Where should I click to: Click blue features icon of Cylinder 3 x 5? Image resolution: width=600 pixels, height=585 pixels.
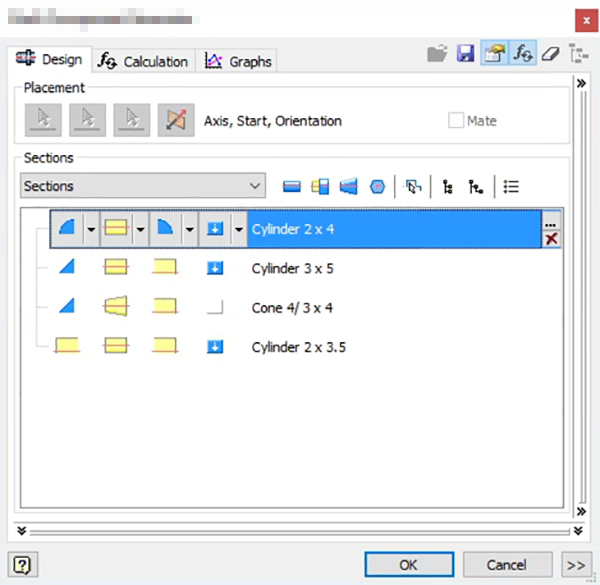pyautogui.click(x=215, y=268)
